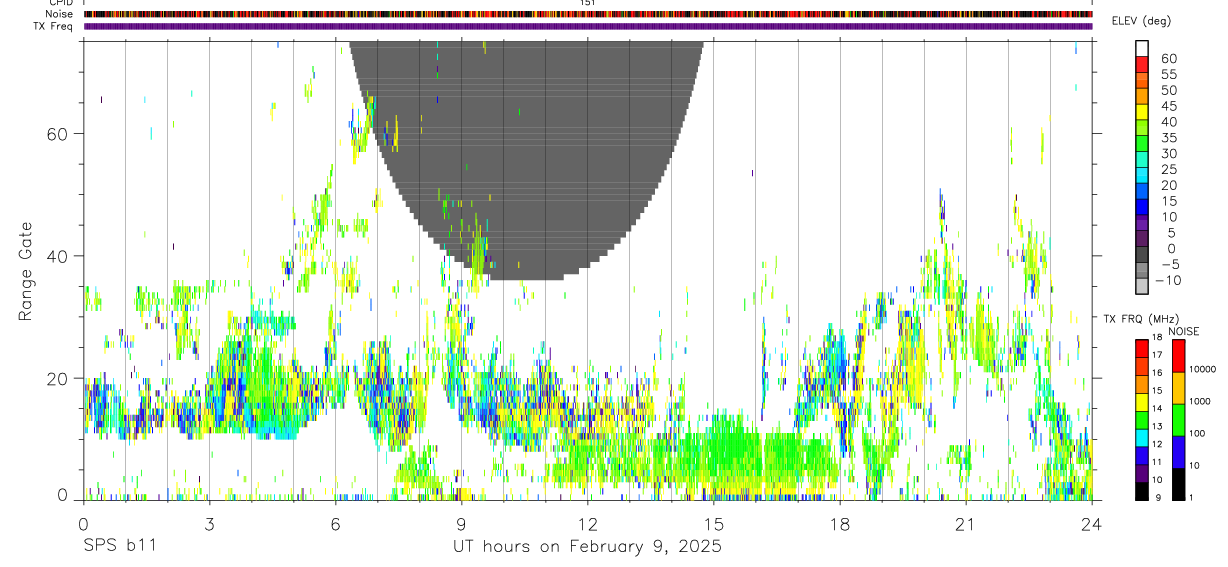This screenshot has width=1228, height=567.
Task: Click the 'Noise' row label at top left
Action: pos(61,14)
